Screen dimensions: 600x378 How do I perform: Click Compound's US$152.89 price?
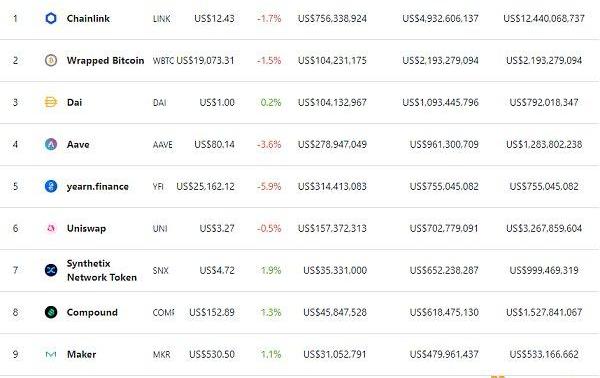(212, 313)
